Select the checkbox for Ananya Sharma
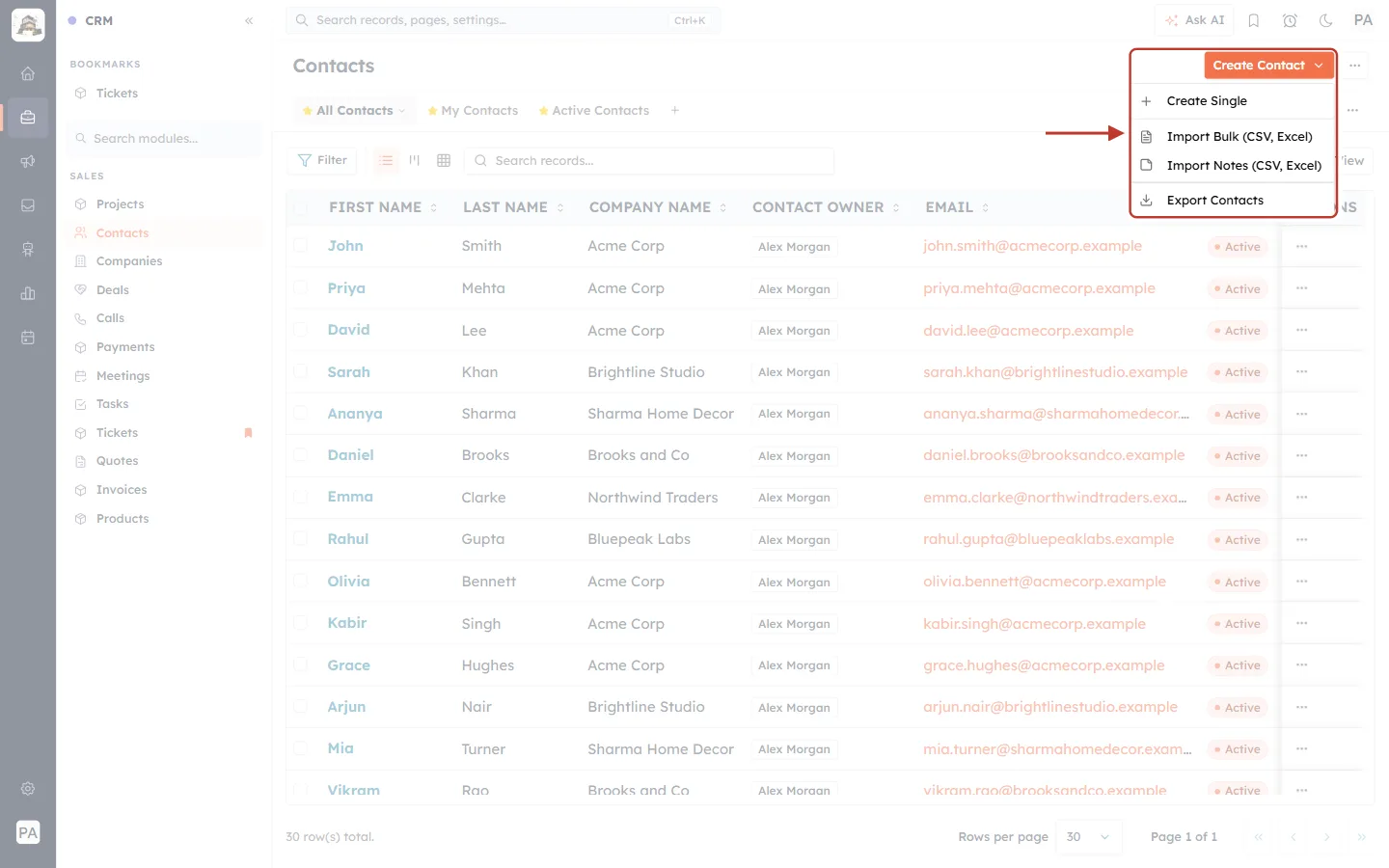Viewport: 1389px width, 868px height. coord(300,414)
